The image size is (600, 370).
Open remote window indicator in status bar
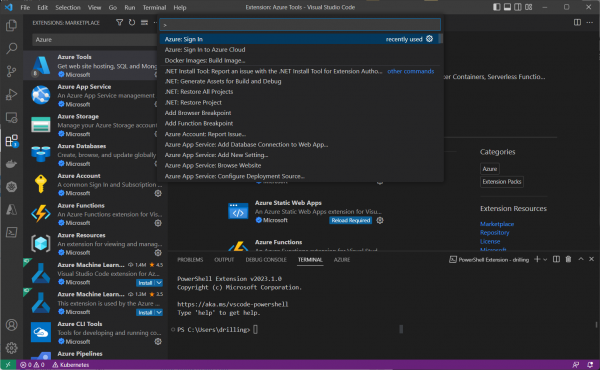click(8, 365)
